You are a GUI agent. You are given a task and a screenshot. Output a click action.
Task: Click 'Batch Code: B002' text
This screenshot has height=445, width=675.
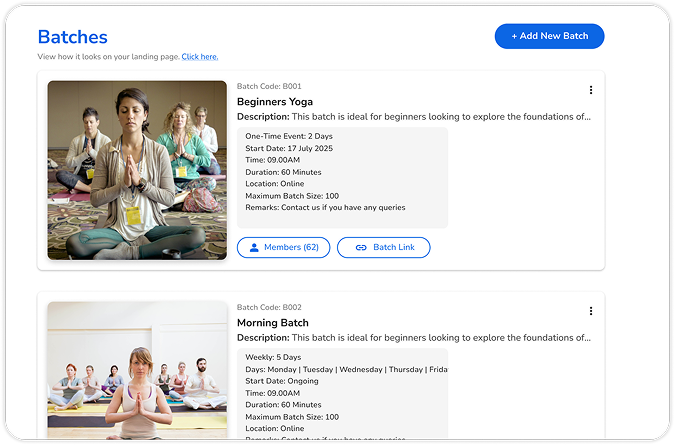coord(269,307)
